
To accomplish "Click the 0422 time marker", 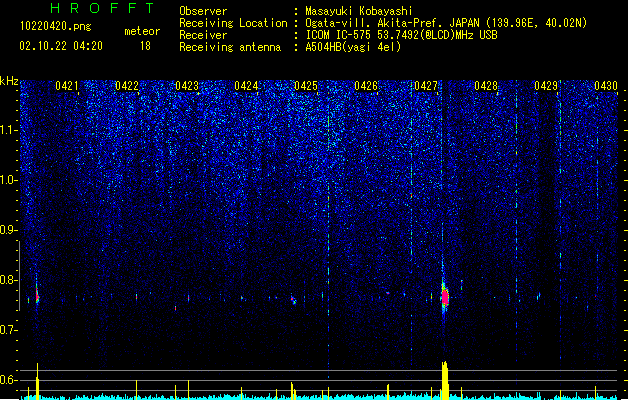I will pyautogui.click(x=127, y=86).
